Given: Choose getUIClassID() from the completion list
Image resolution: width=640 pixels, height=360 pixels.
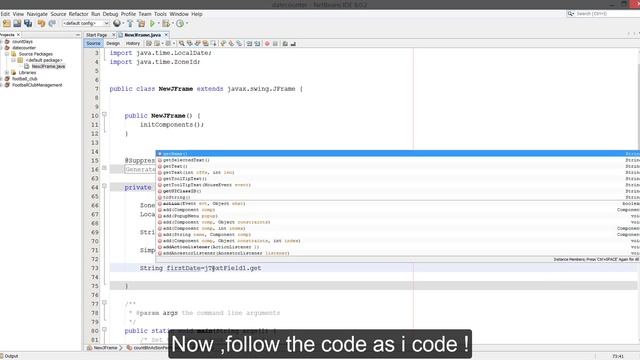Looking at the screenshot, I should pos(398,191).
